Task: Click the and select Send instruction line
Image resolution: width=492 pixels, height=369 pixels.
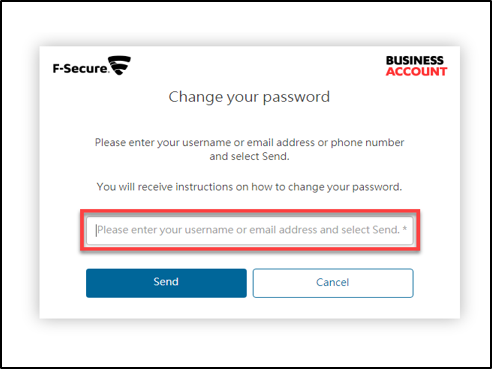Action: [x=249, y=156]
